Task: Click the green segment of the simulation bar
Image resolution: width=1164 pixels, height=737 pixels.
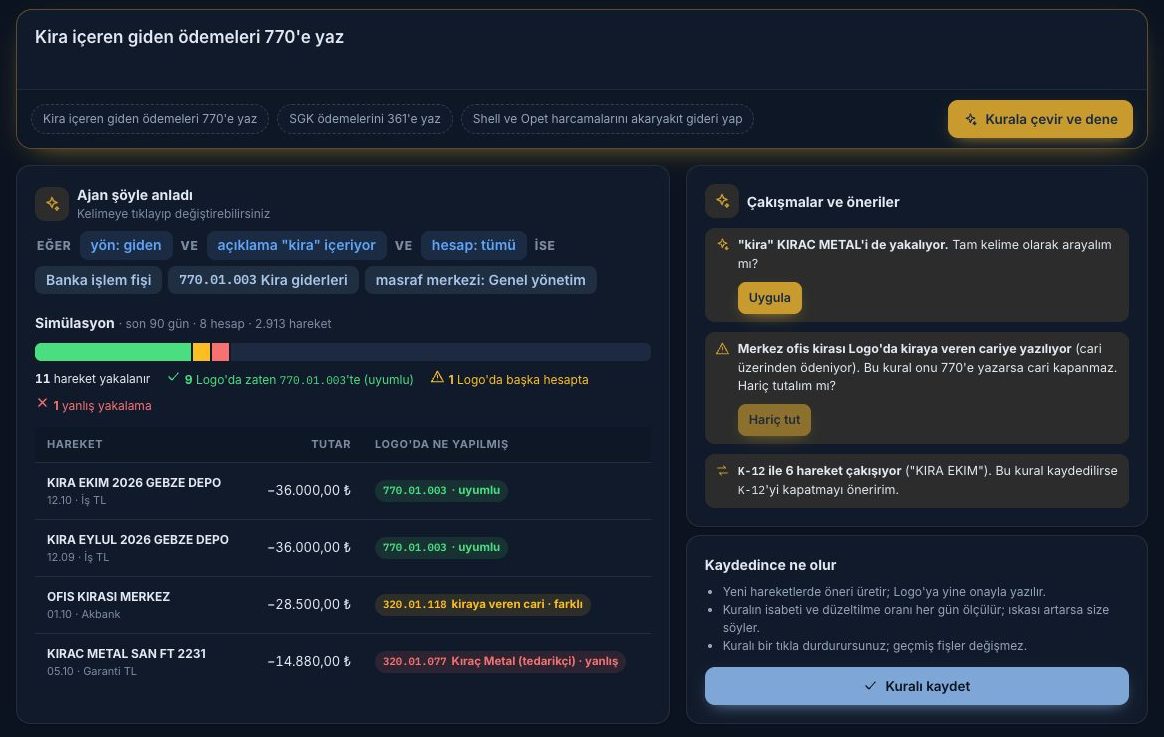Action: (113, 352)
